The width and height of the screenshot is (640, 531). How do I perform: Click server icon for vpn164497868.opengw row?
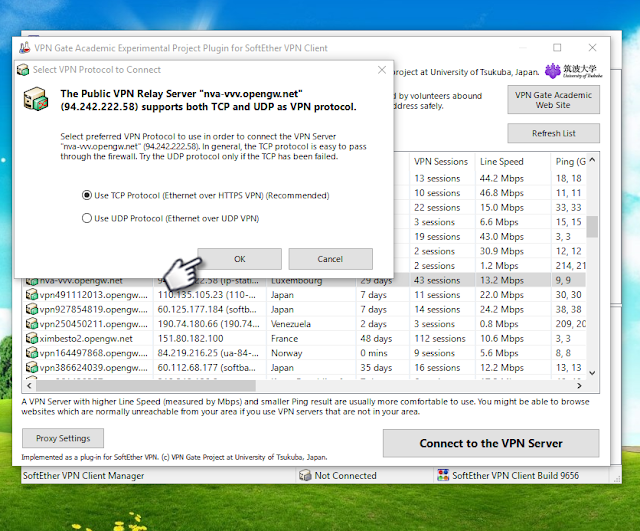click(x=32, y=353)
